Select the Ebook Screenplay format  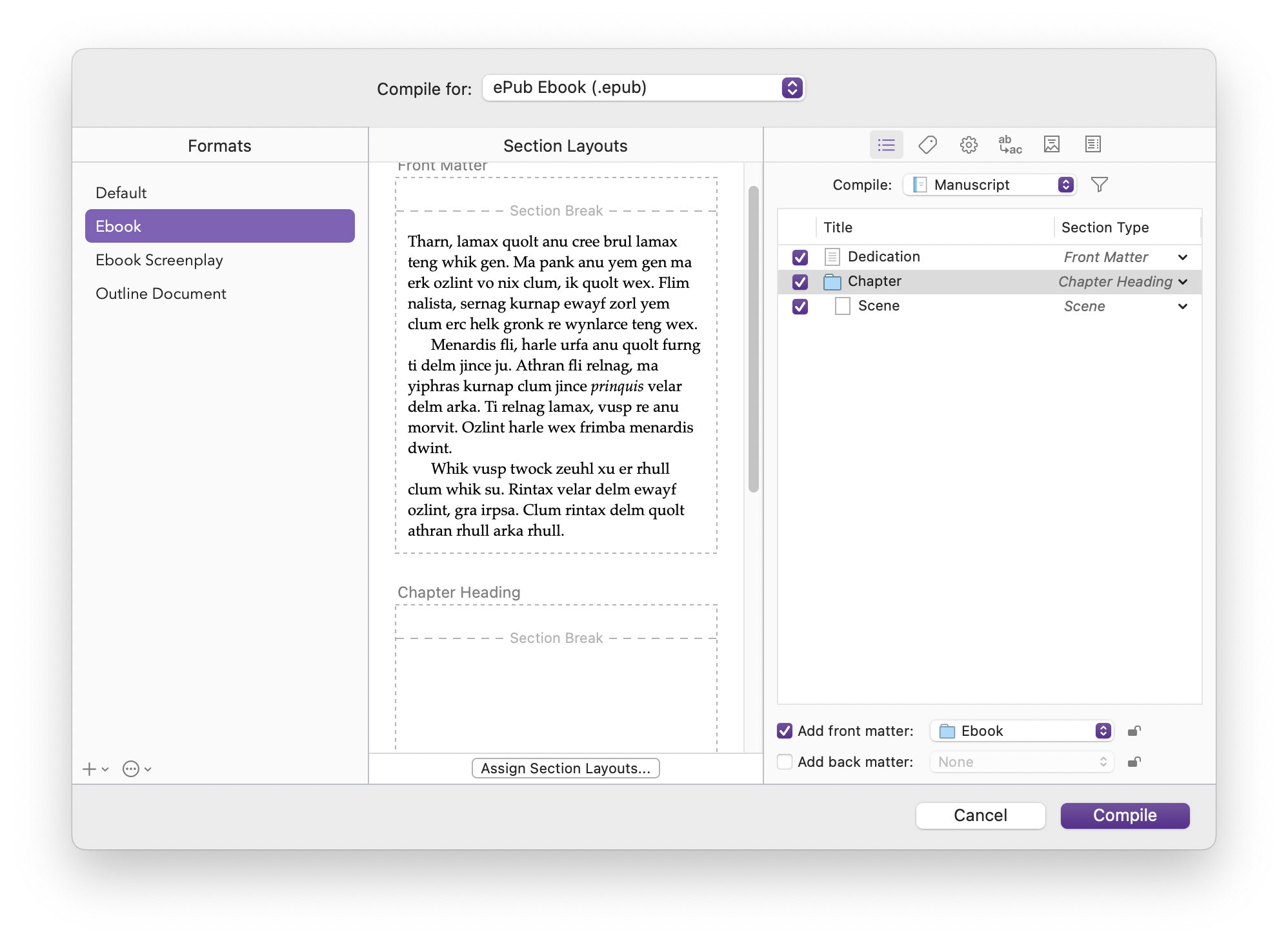click(159, 260)
